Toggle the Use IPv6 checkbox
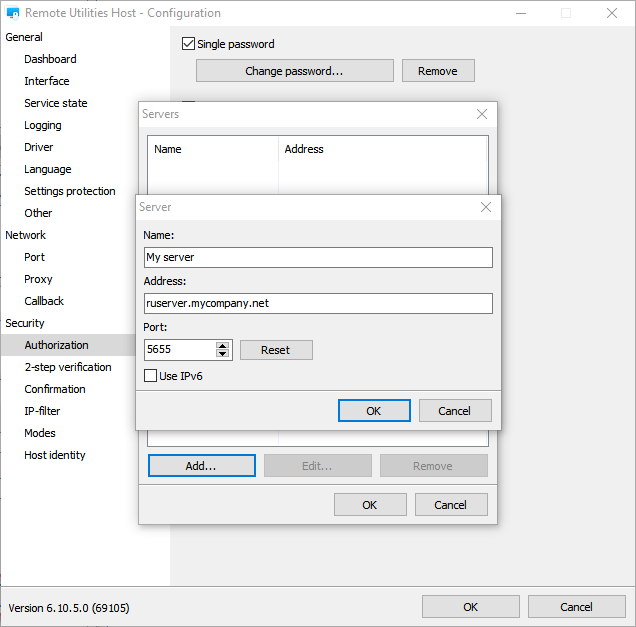Viewport: 636px width, 627px height. tap(150, 376)
